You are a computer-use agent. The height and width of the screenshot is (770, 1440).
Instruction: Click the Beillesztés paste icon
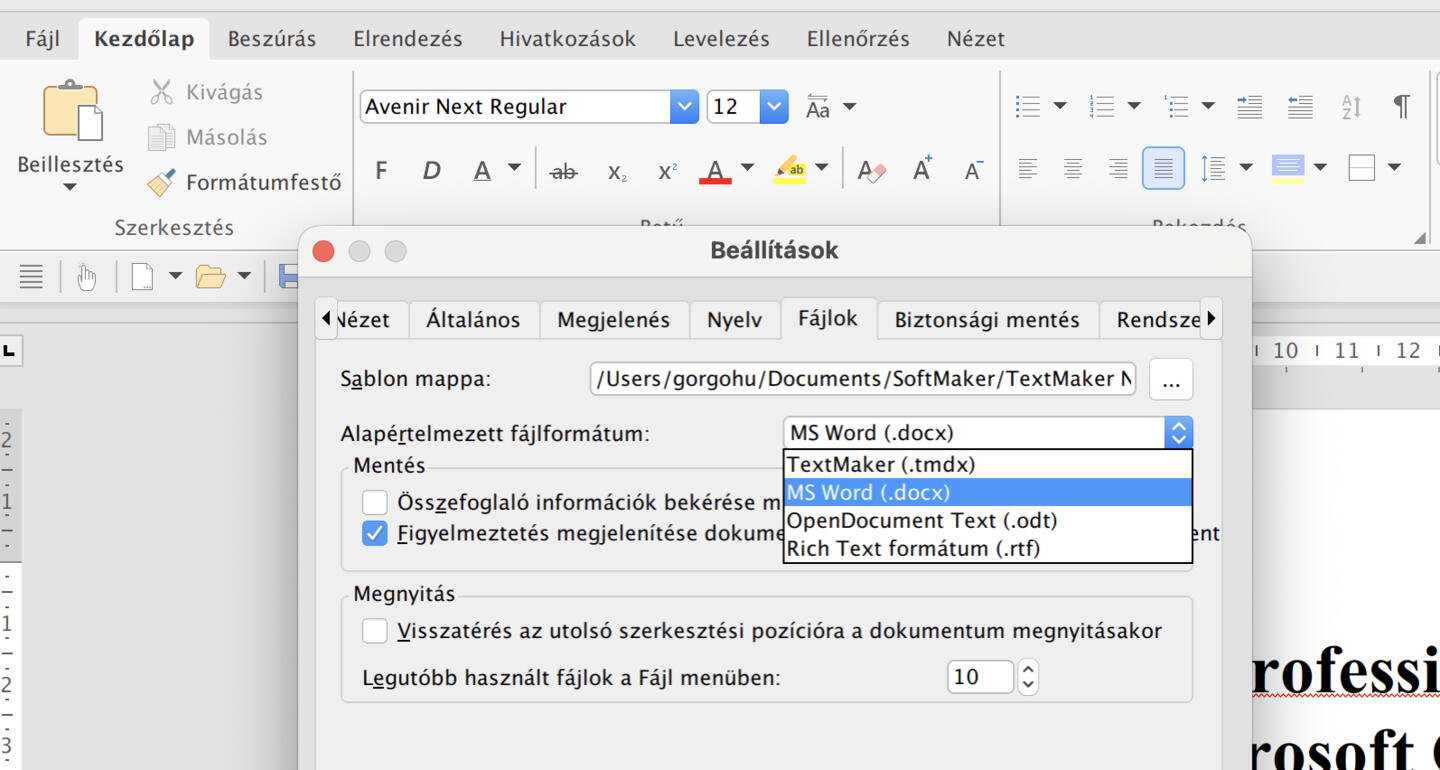pos(72,110)
